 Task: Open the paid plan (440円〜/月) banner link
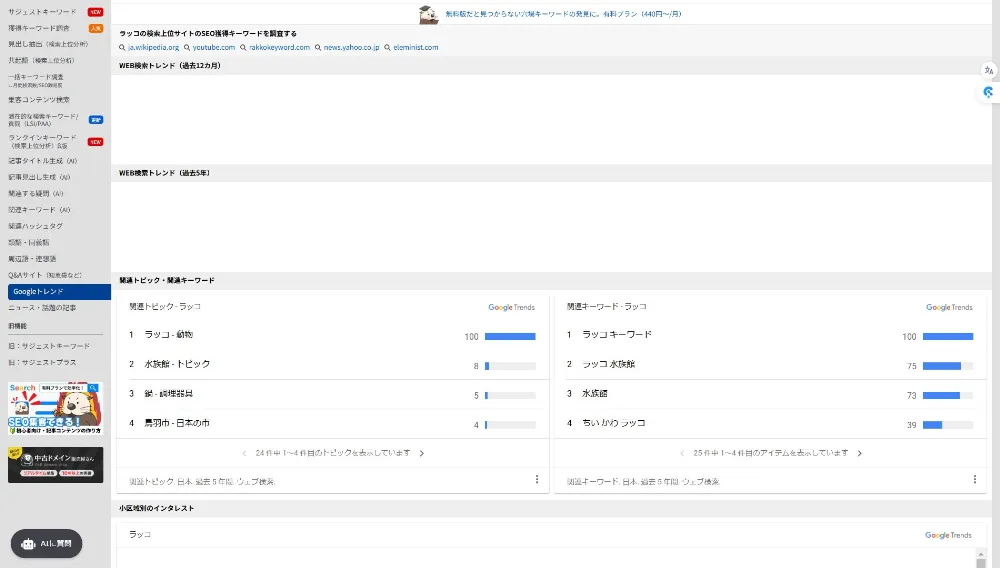(563, 14)
